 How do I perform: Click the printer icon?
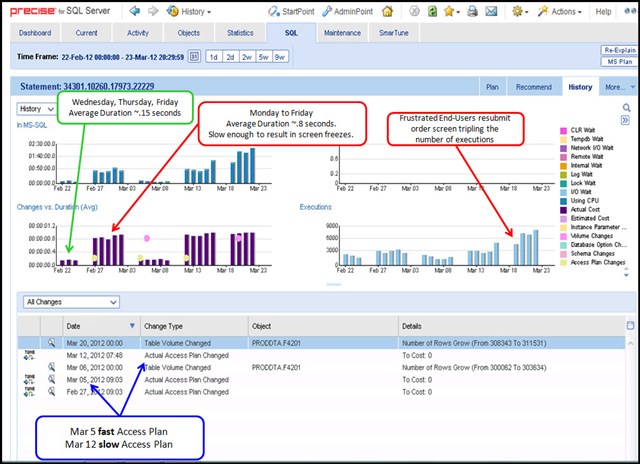(x=472, y=11)
